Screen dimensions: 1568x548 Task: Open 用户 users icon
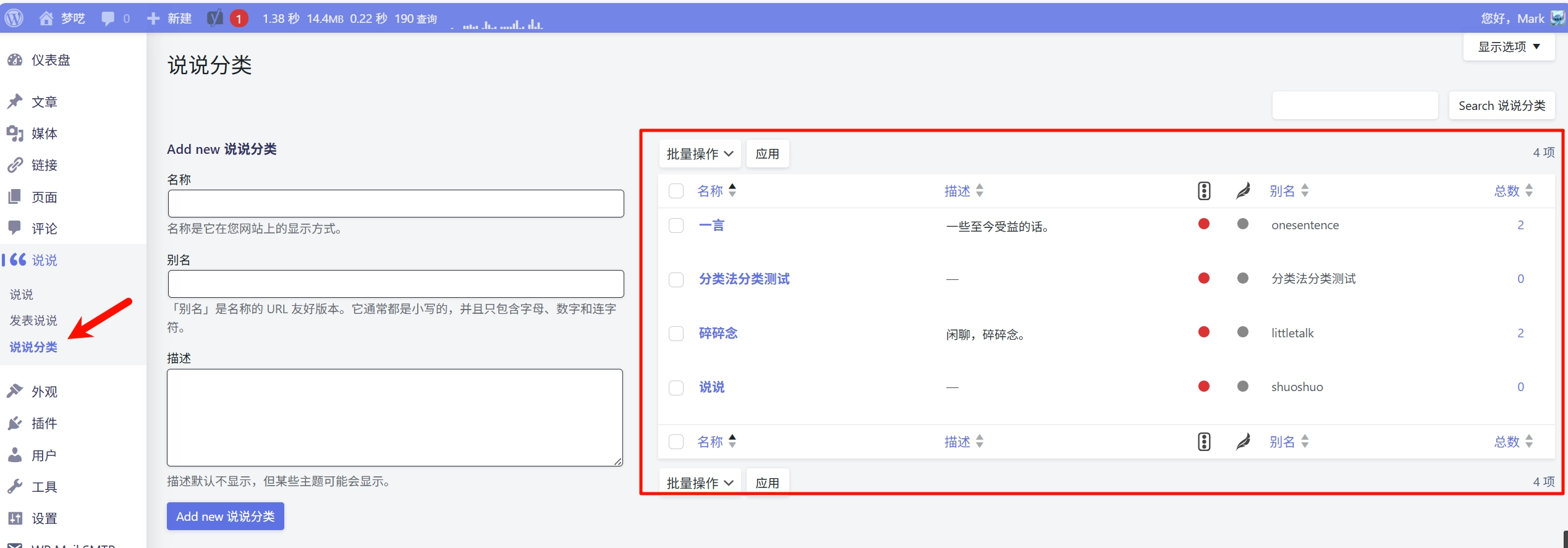pos(15,455)
